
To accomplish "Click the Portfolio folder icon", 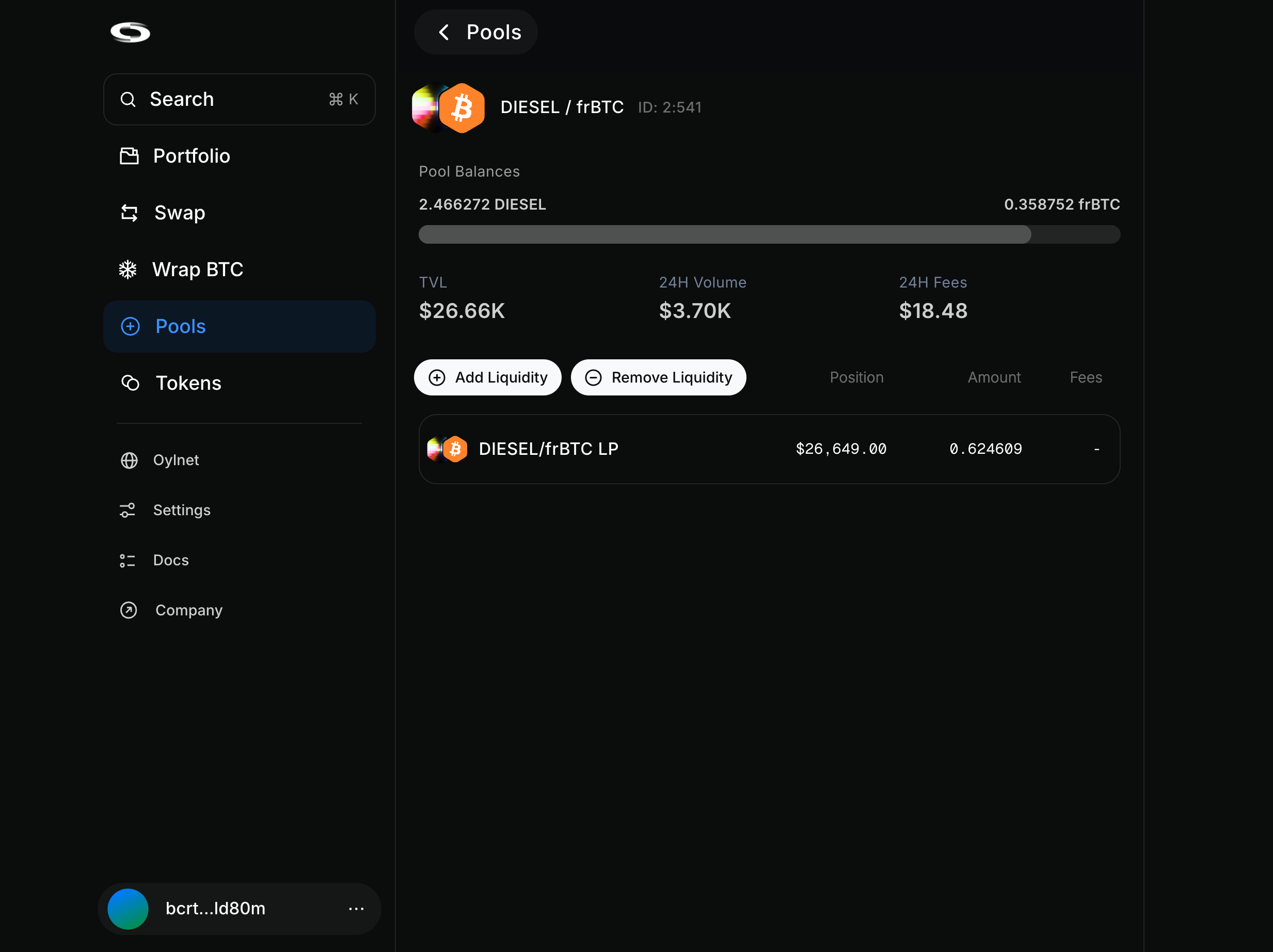I will (129, 156).
